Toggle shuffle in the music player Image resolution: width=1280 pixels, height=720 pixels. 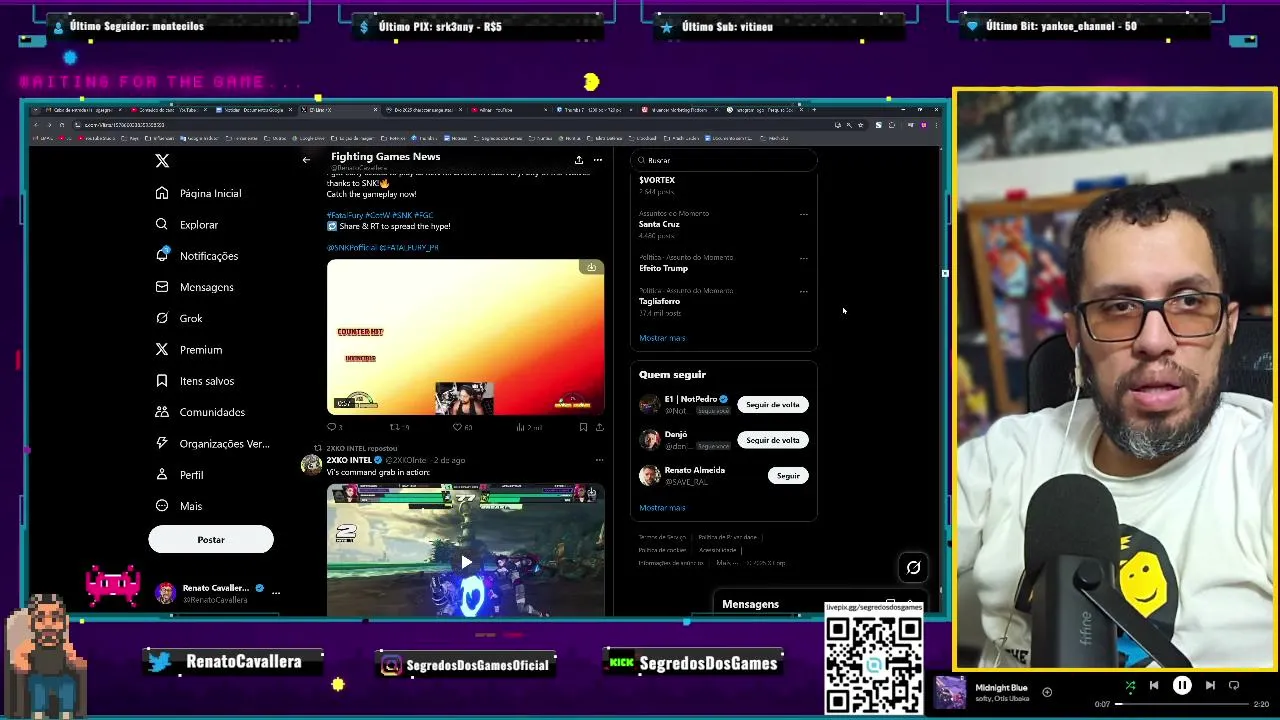(1130, 686)
